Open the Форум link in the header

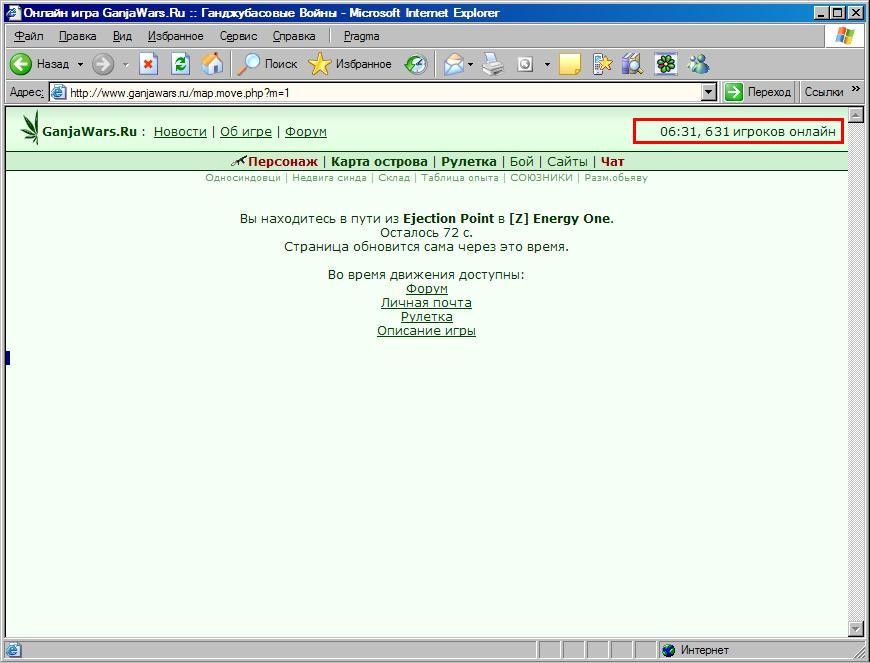coord(306,131)
